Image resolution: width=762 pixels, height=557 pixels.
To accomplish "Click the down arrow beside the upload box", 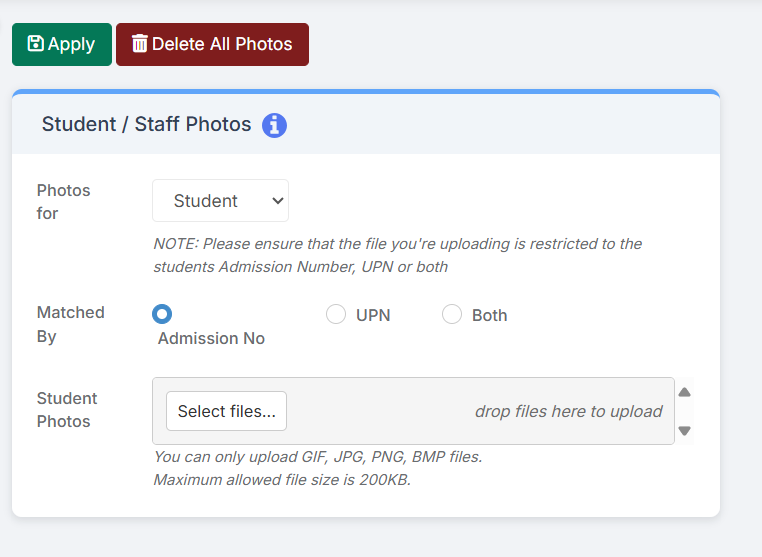I will (684, 431).
